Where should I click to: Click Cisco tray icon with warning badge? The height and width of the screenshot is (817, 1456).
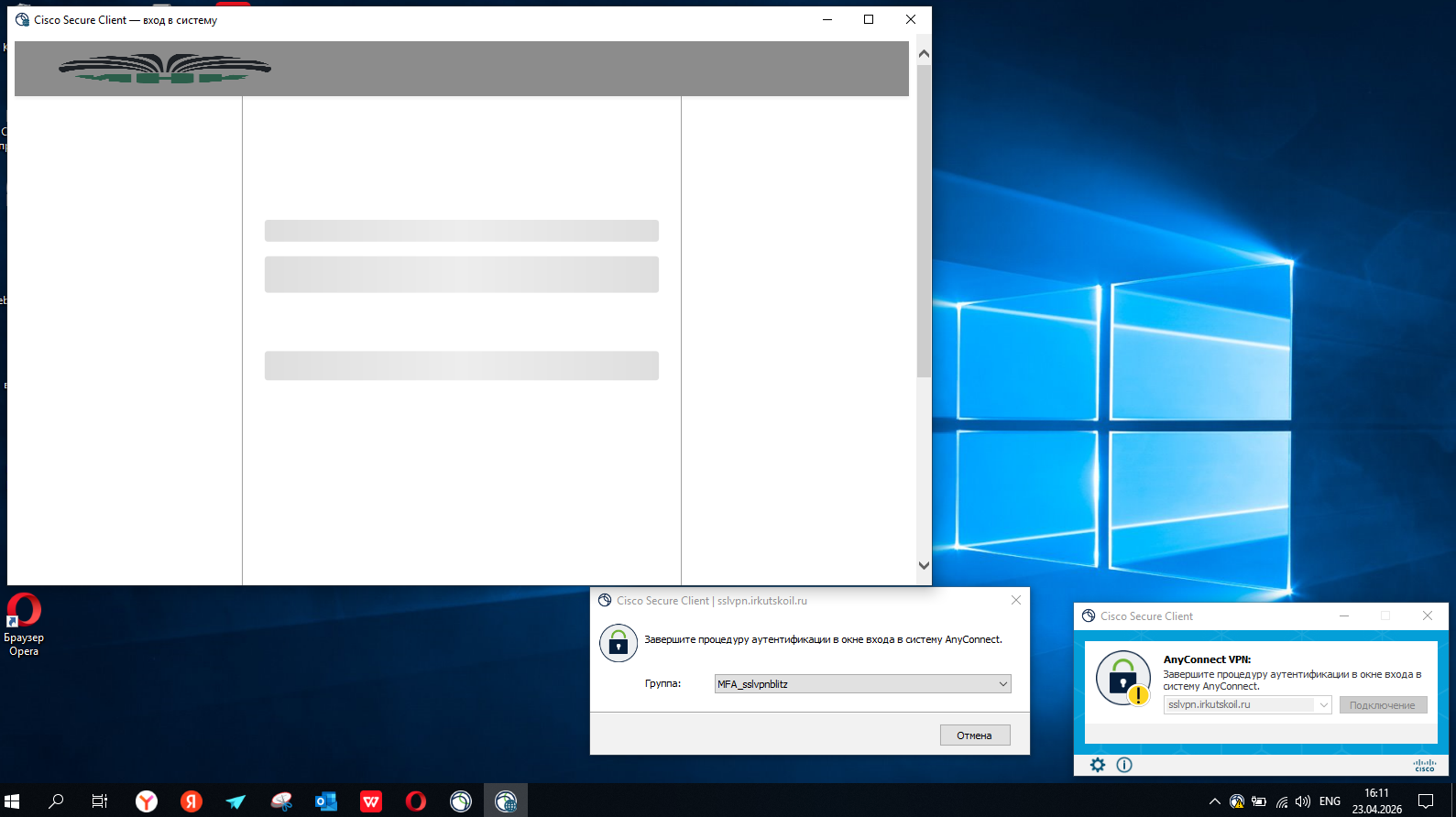pos(1237,801)
